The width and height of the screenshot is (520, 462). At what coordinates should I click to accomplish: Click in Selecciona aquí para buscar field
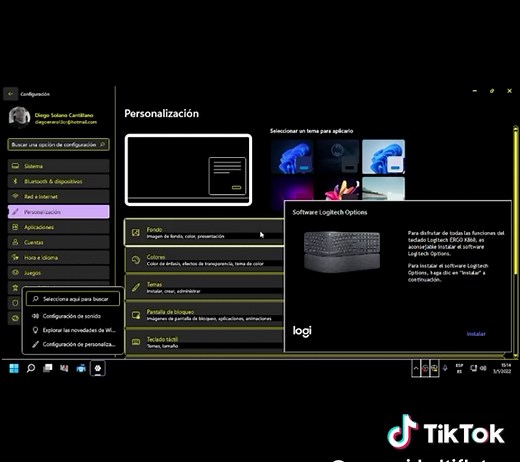click(x=73, y=299)
